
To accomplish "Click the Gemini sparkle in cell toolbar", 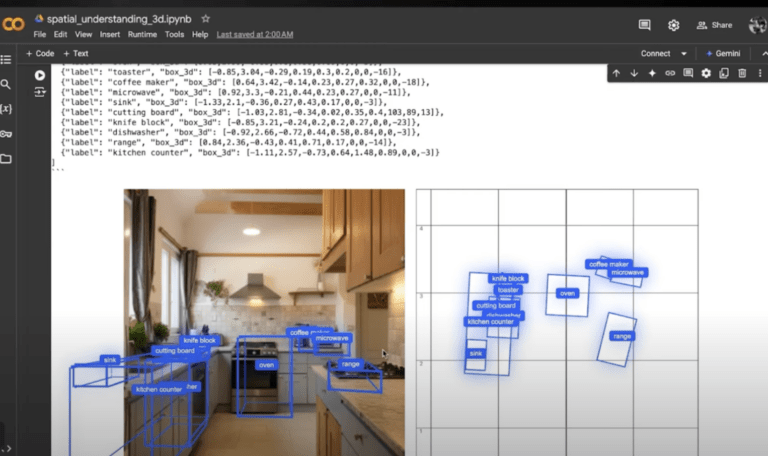I will click(x=652, y=73).
